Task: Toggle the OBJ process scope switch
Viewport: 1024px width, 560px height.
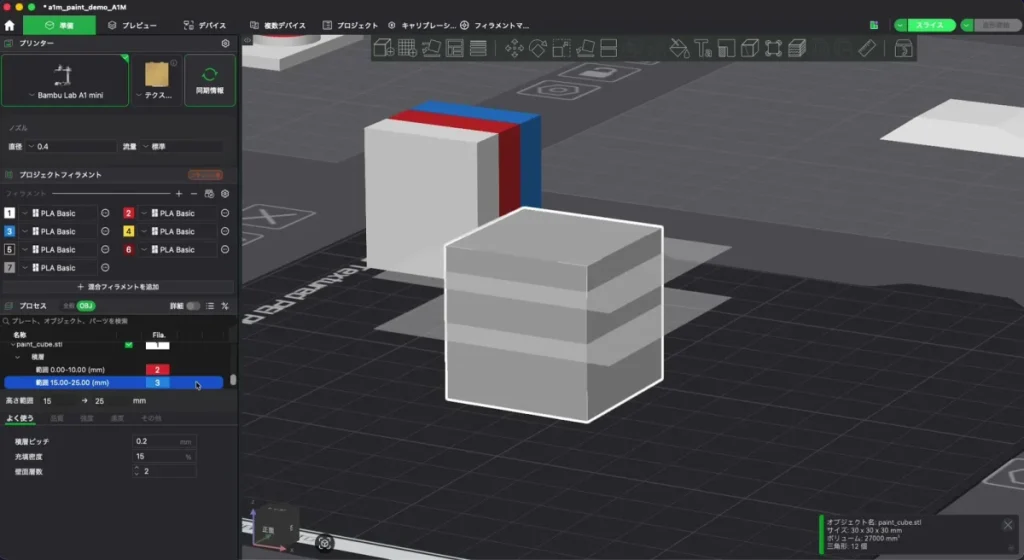Action: [x=86, y=305]
